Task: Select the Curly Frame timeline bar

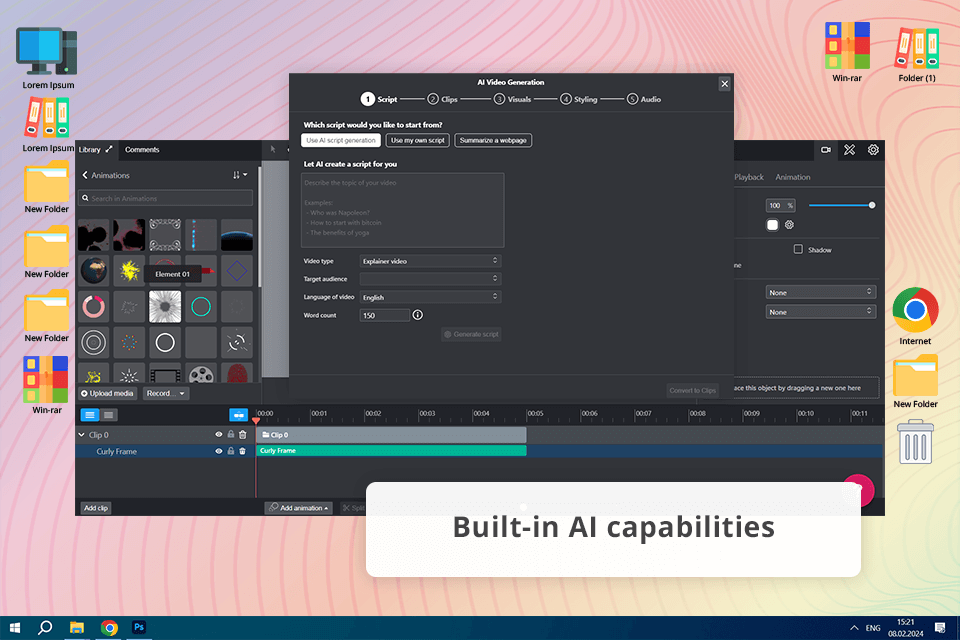Action: (x=391, y=451)
